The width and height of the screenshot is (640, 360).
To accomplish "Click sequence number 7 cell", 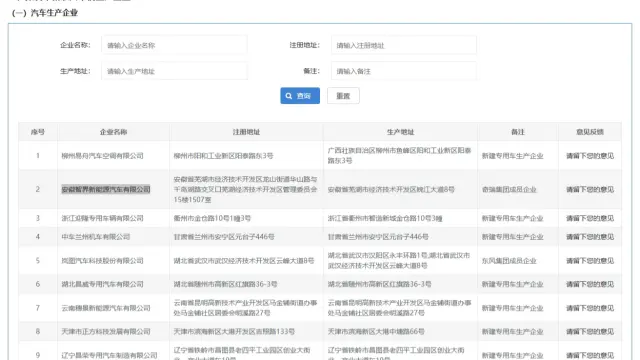I will click(38, 308).
